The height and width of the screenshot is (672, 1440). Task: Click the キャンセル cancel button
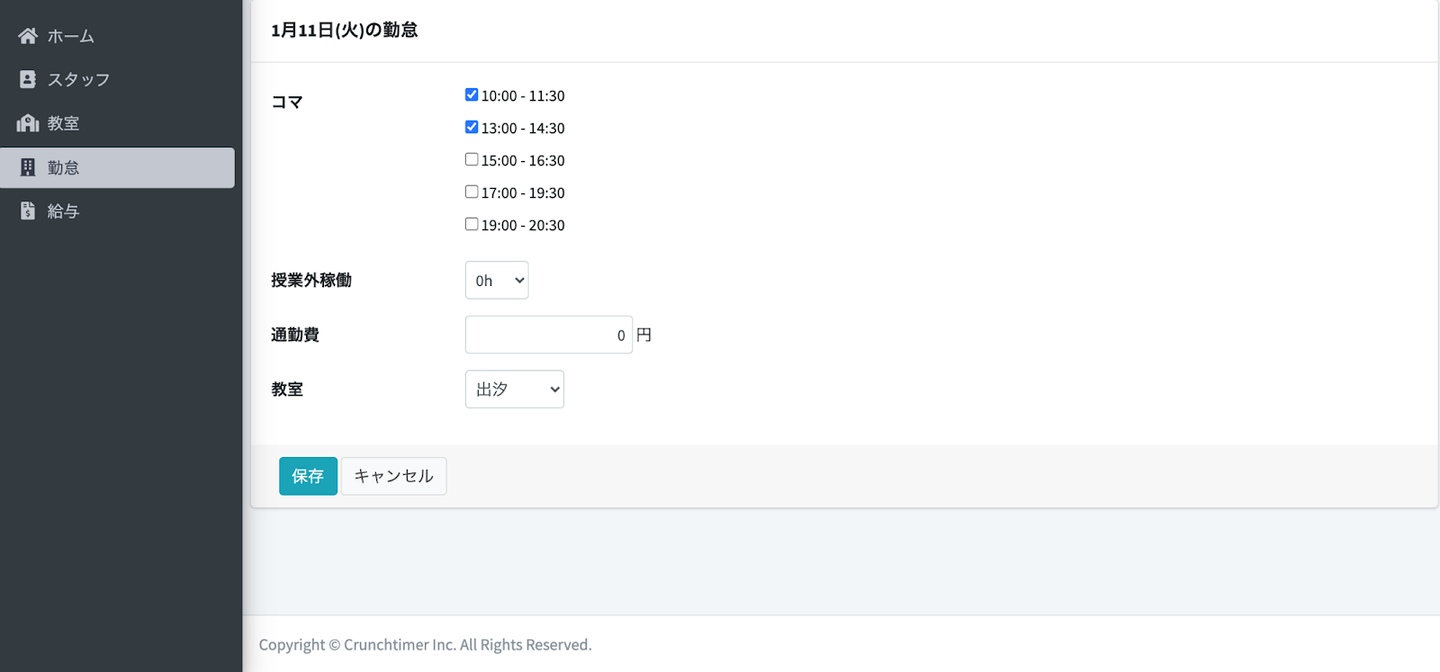click(393, 476)
